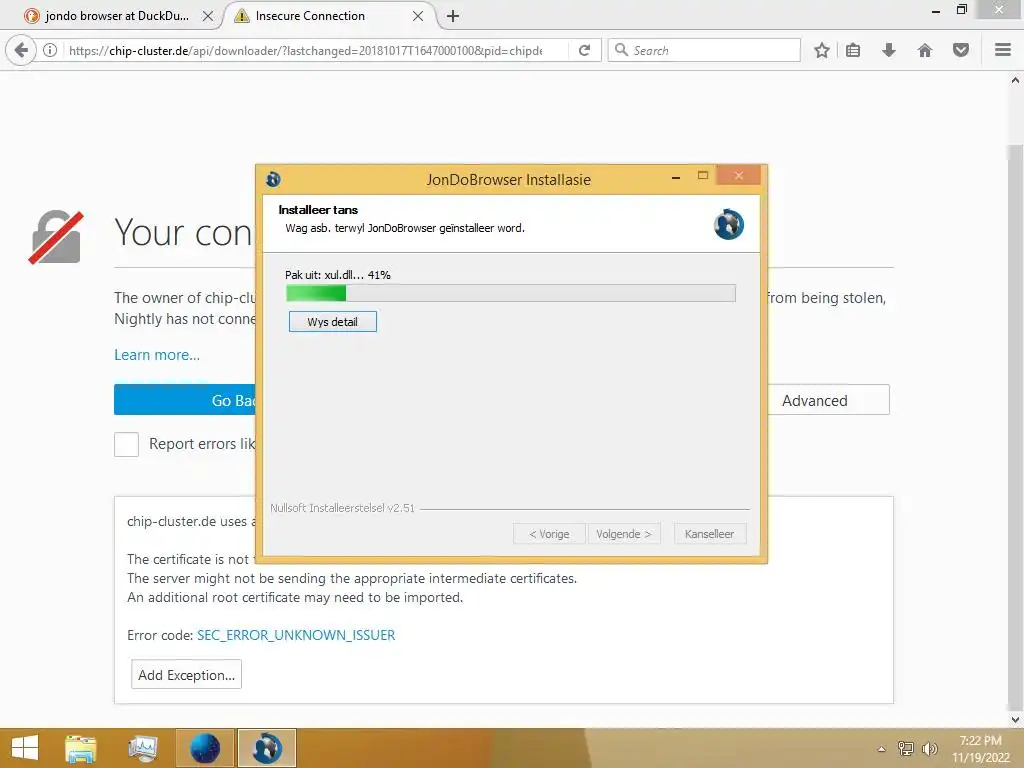The height and width of the screenshot is (768, 1024).
Task: Click the installer title bar globe icon
Action: click(273, 179)
